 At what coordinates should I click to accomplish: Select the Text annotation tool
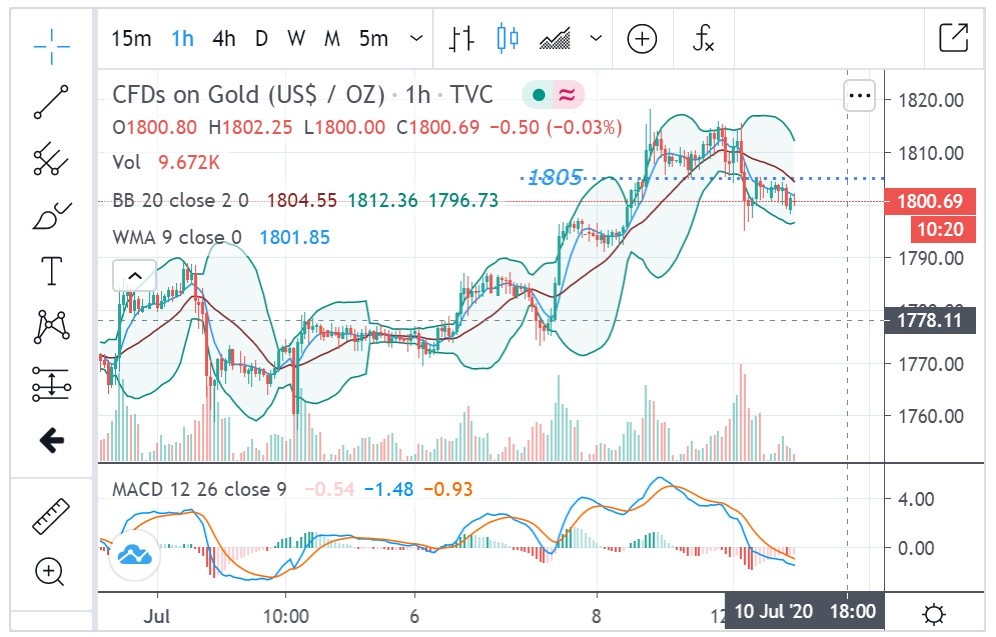coord(51,270)
